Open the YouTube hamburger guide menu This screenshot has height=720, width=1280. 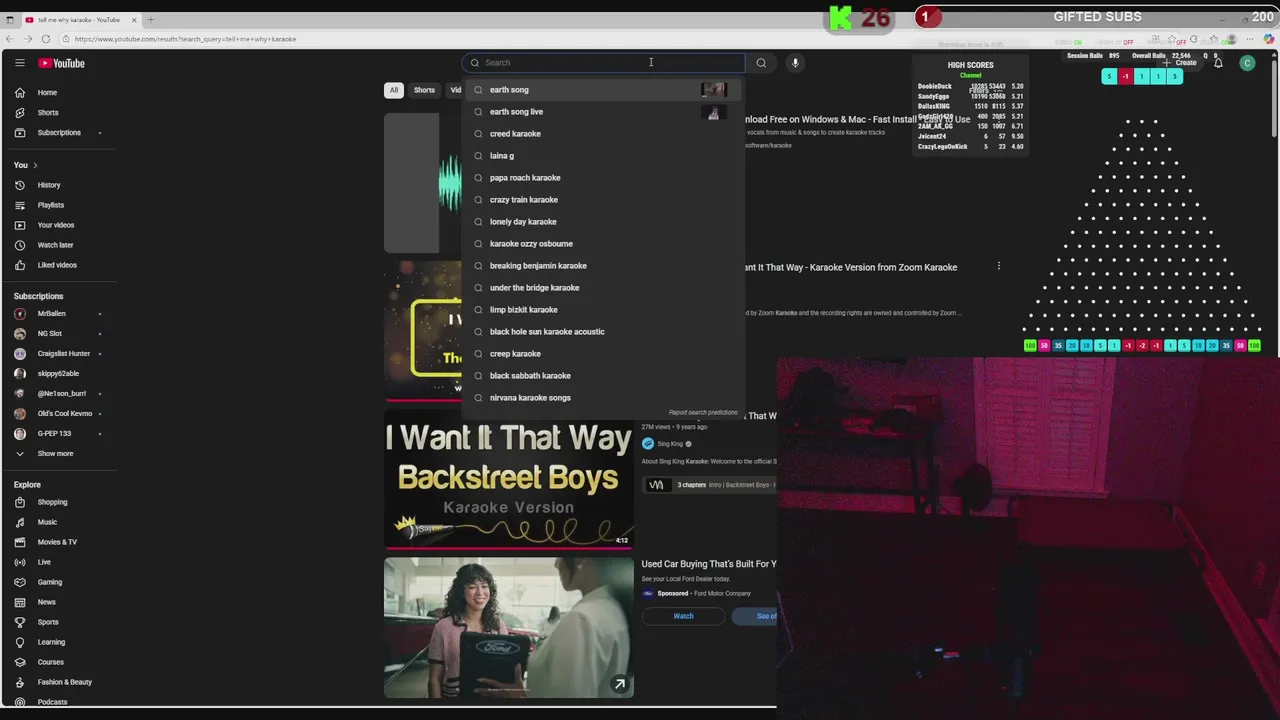[19, 63]
